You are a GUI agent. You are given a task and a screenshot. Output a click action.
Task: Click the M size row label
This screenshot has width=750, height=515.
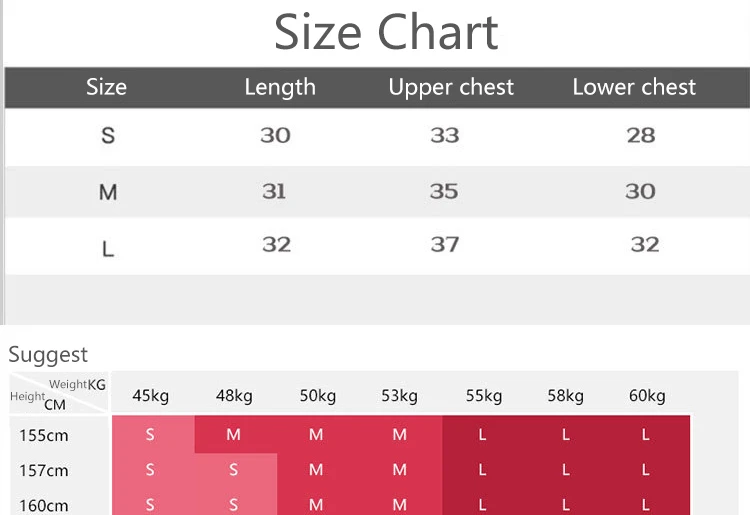click(x=108, y=192)
